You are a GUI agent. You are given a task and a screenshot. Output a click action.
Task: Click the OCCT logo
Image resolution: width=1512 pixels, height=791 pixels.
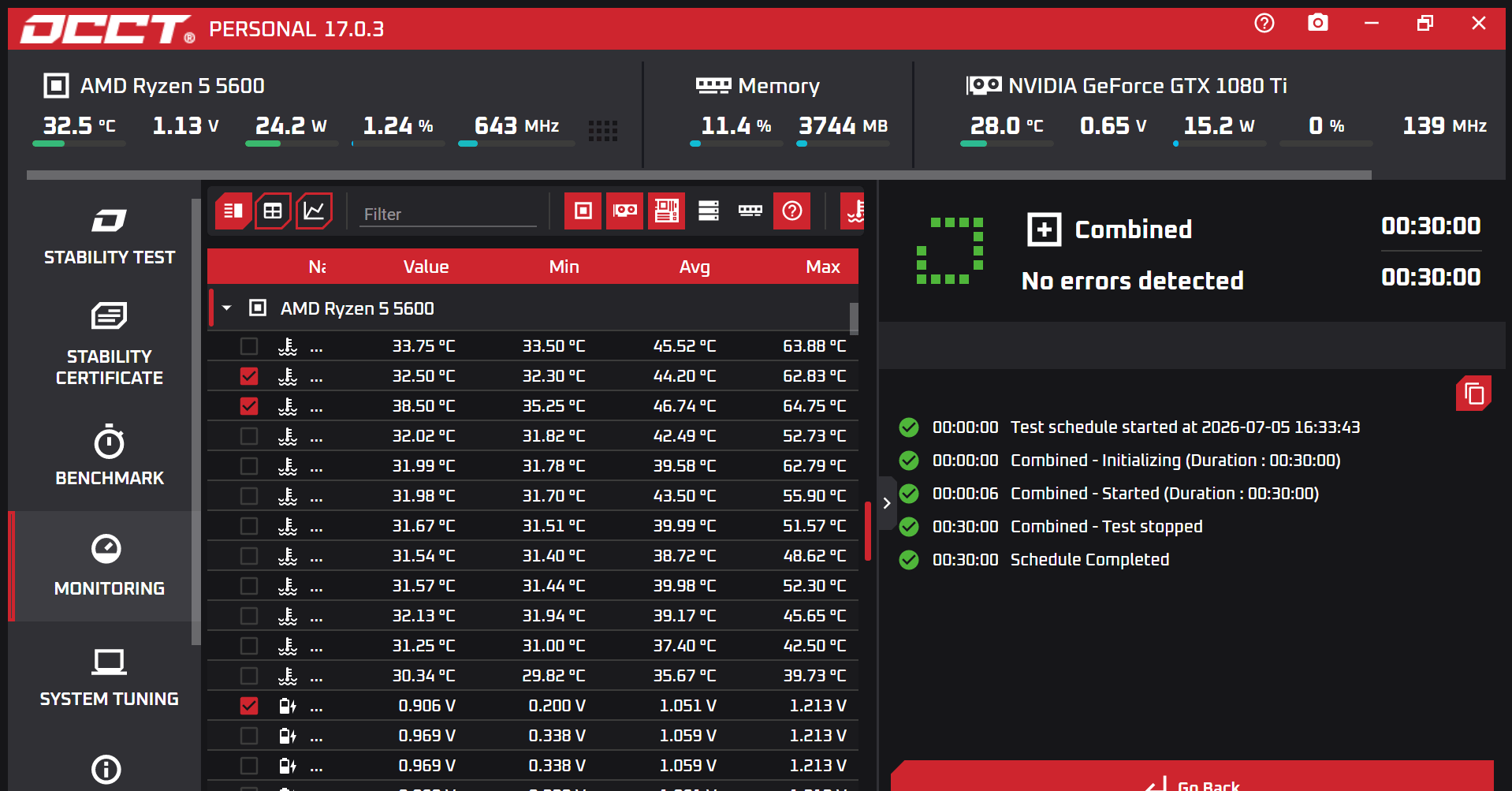pos(108,29)
